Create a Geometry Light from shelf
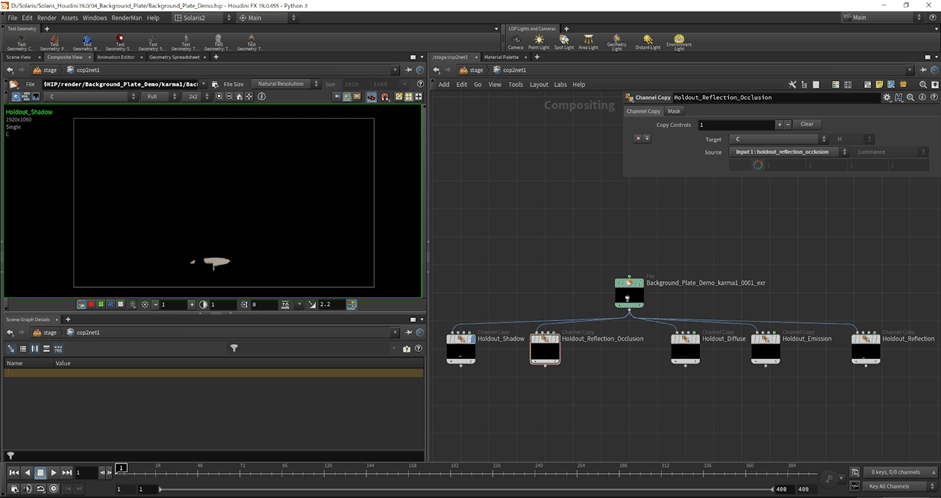The height and width of the screenshot is (498, 941). tap(616, 42)
